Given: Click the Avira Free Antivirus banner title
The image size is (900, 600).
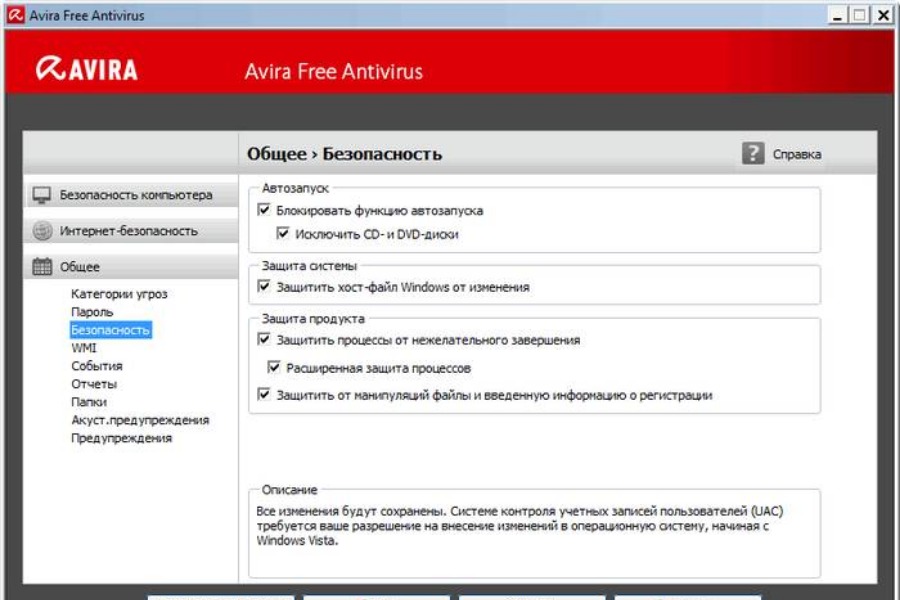Looking at the screenshot, I should [333, 71].
